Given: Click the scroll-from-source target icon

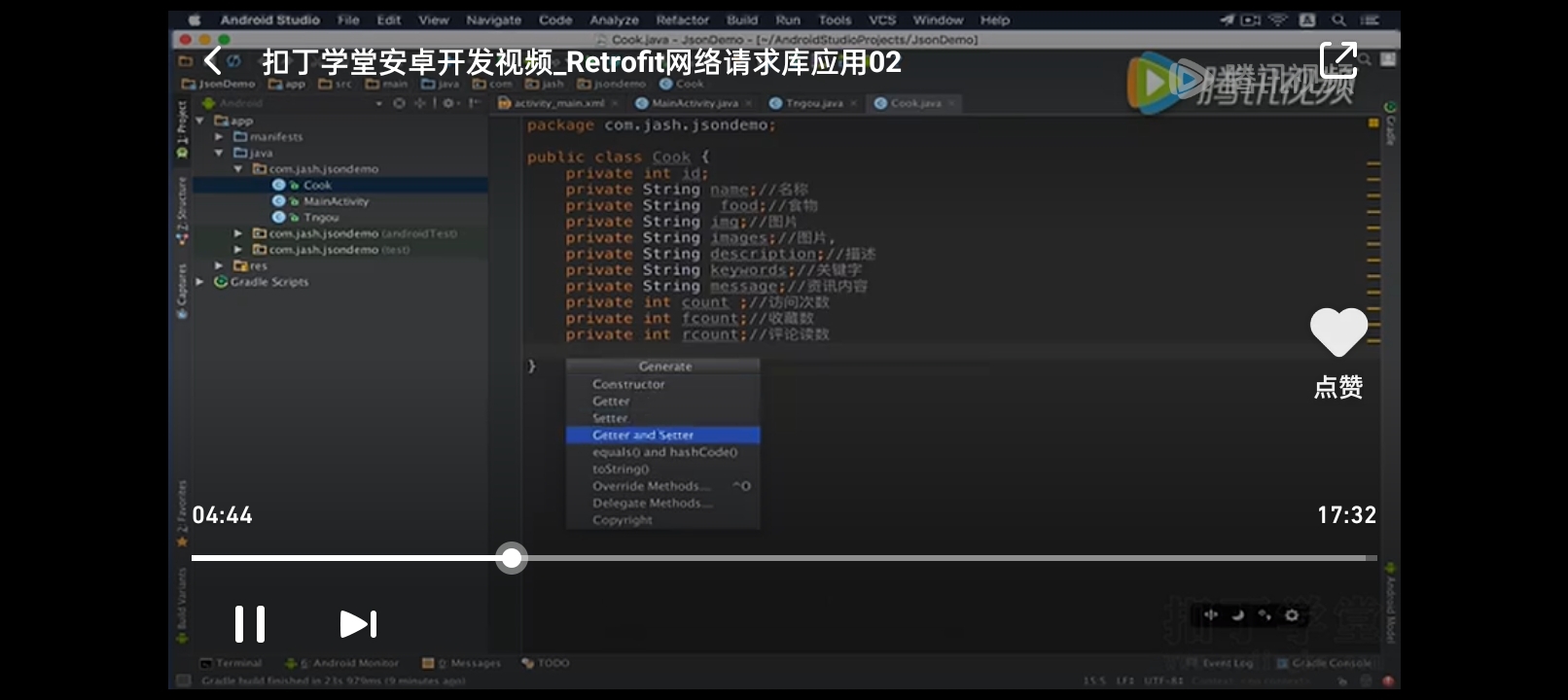Looking at the screenshot, I should pos(399,103).
